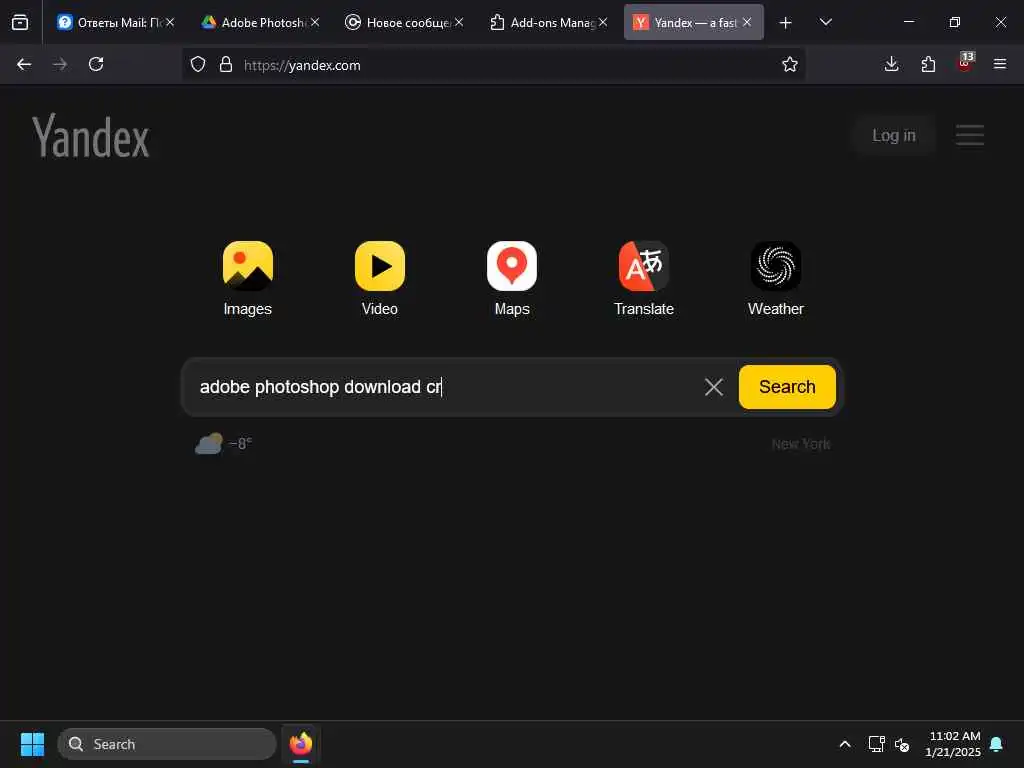This screenshot has height=768, width=1024.
Task: Restore down the Firefox window
Action: tap(954, 22)
